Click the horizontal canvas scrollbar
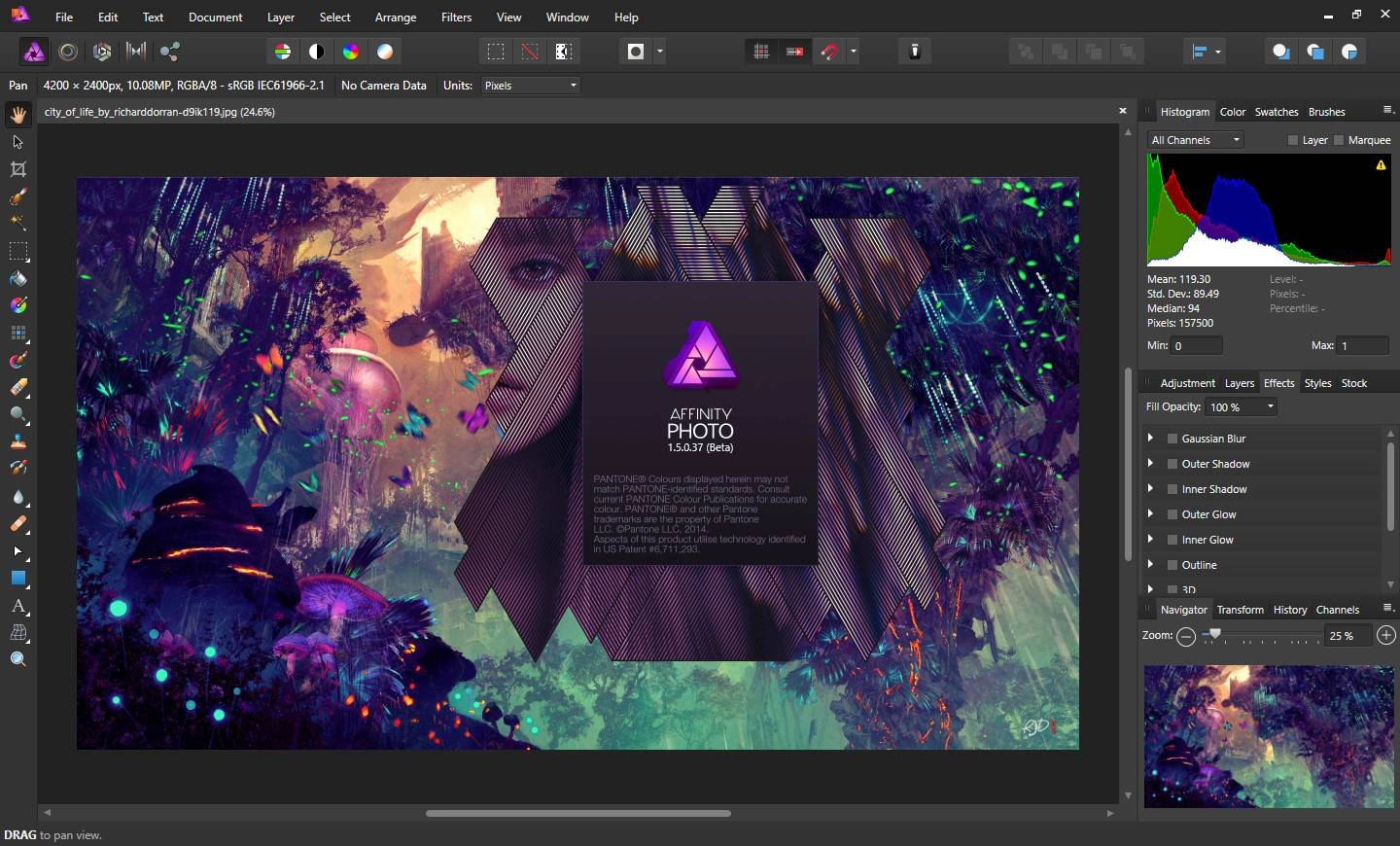 pos(578,813)
